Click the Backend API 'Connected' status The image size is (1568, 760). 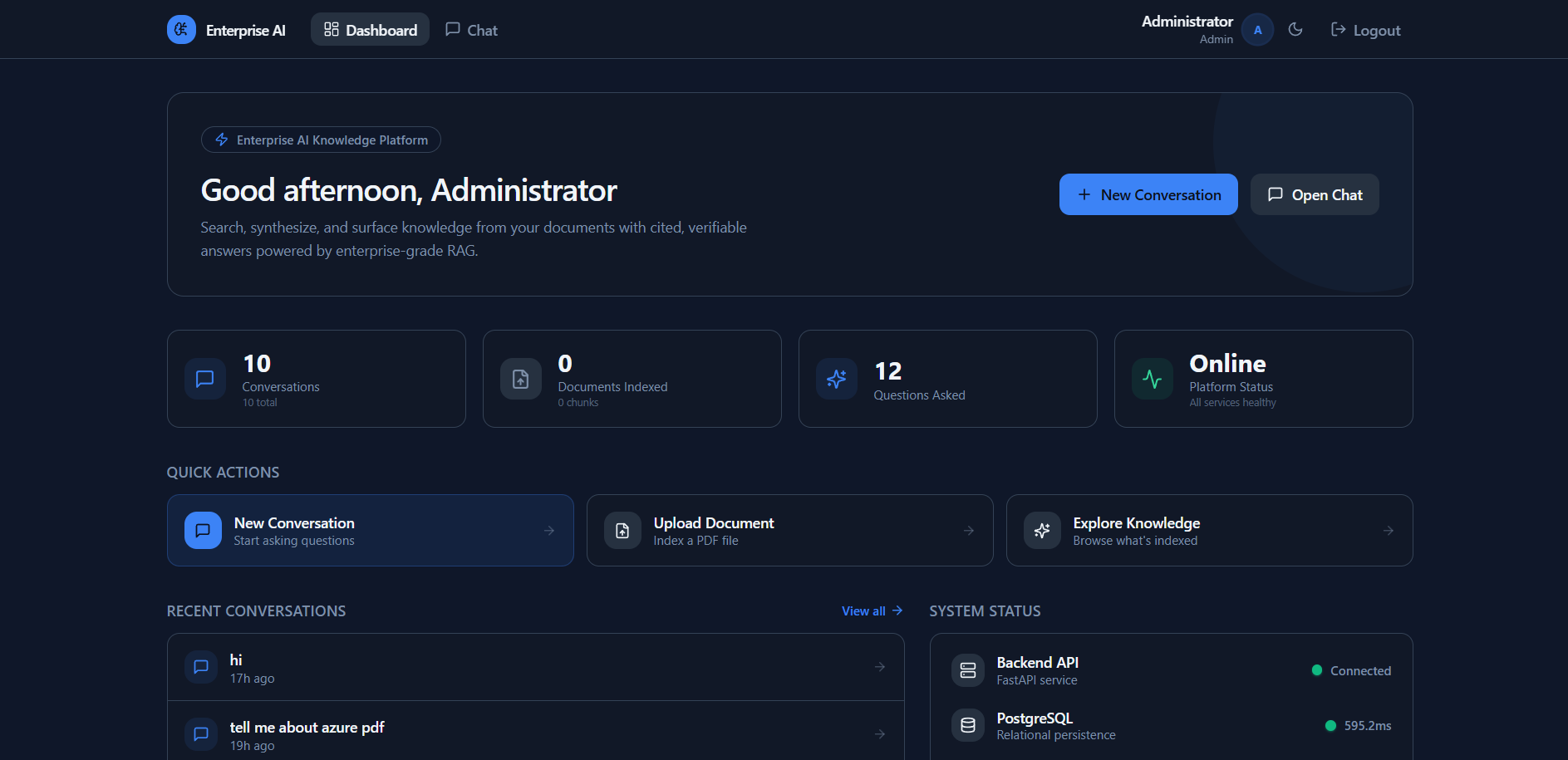(1351, 670)
